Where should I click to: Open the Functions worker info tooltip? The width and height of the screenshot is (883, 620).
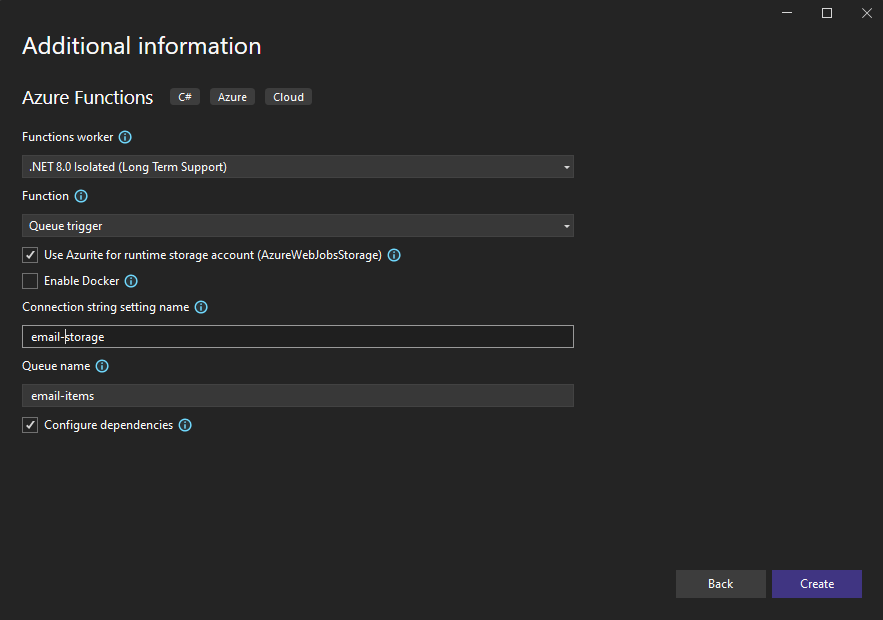click(124, 137)
